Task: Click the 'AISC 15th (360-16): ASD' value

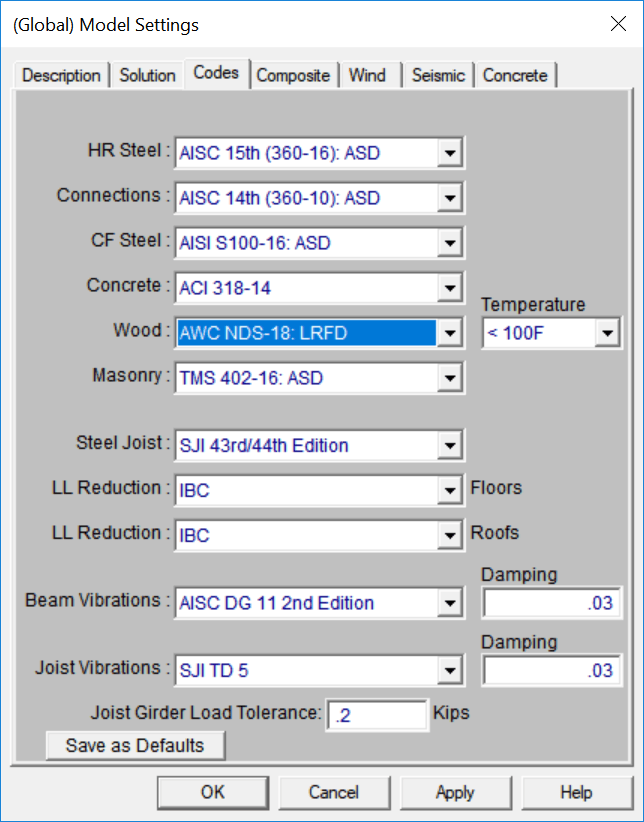Action: pos(280,153)
